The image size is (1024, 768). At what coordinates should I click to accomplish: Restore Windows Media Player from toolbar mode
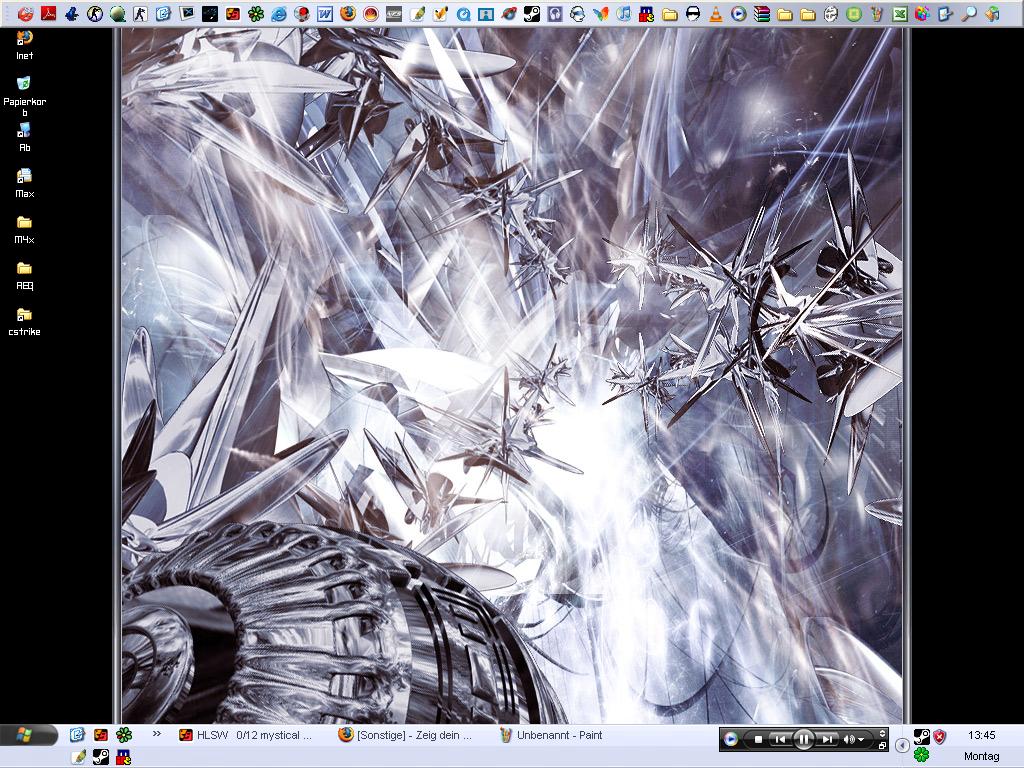coord(882,745)
